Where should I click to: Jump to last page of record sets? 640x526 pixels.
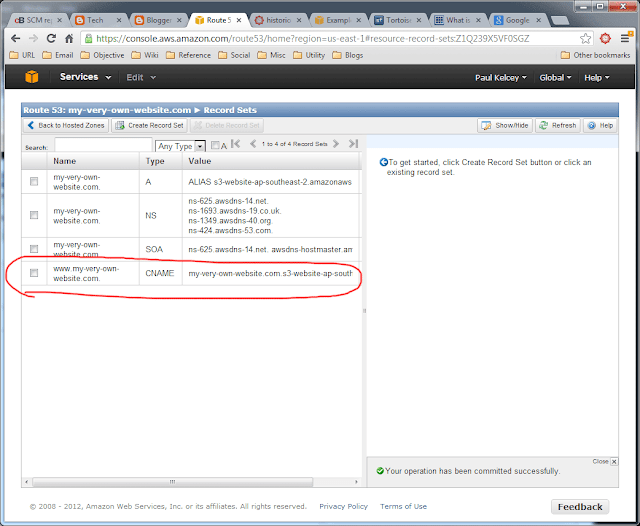353,144
